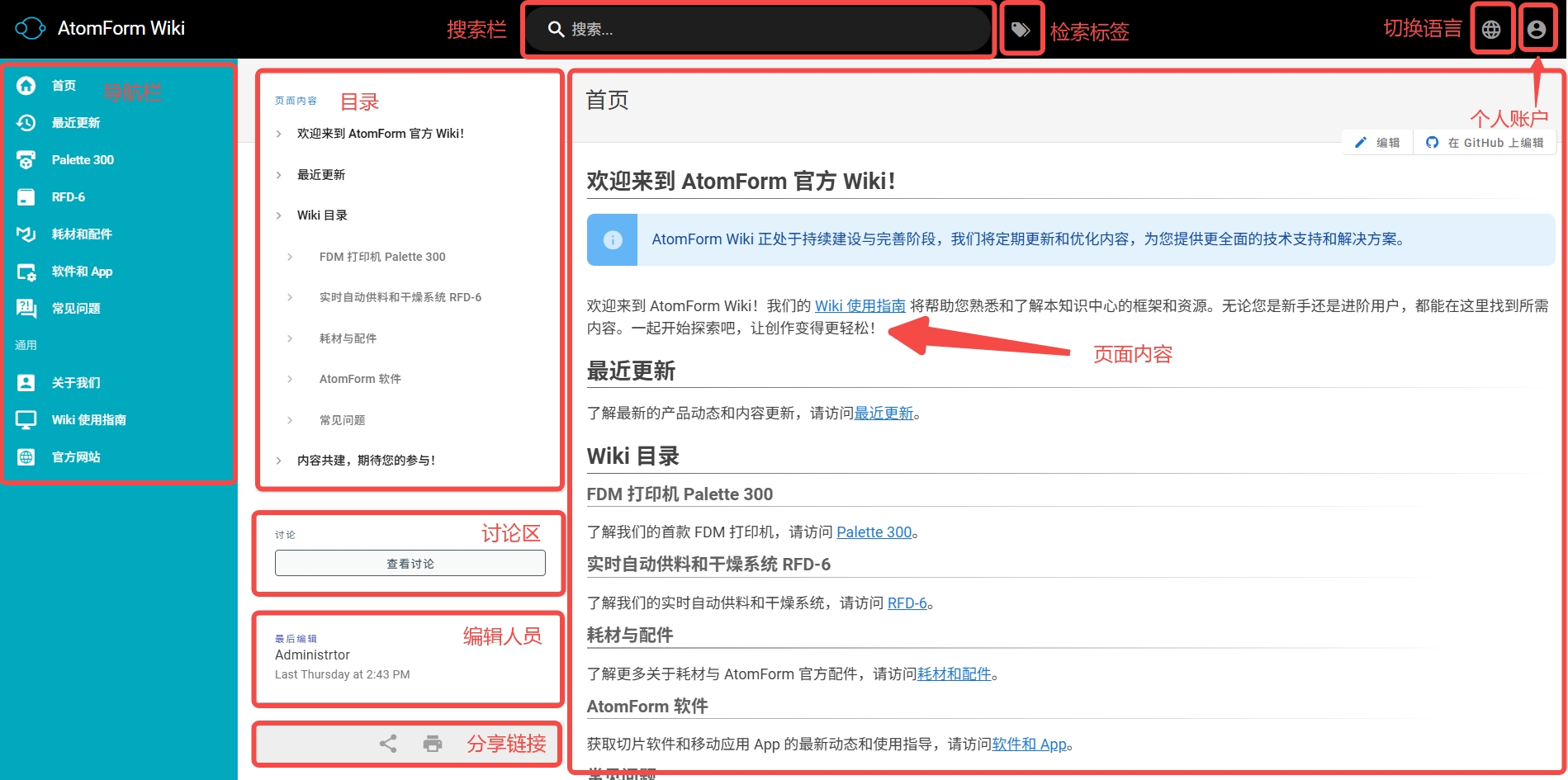Open 耗材和配件 in the sidebar
1568x780 pixels.
tap(82, 234)
